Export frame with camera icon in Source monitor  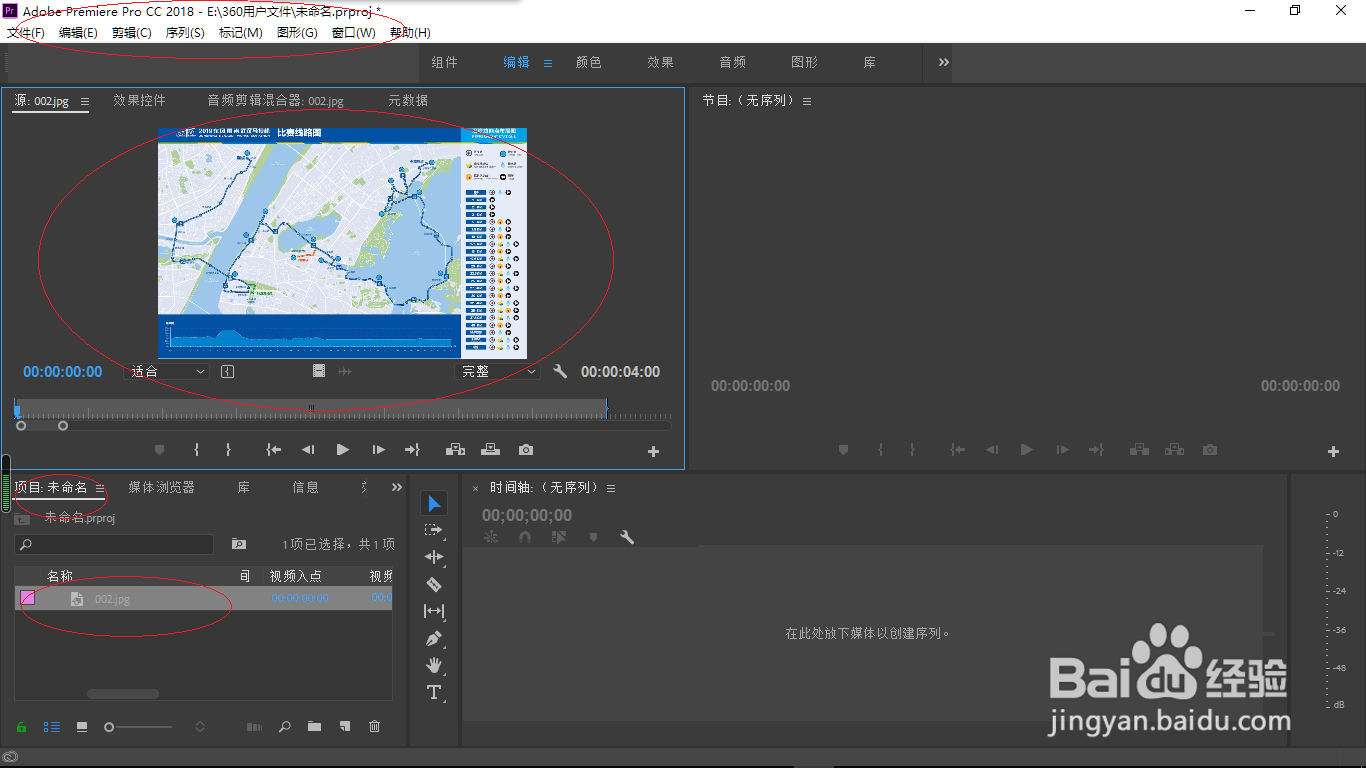(526, 450)
